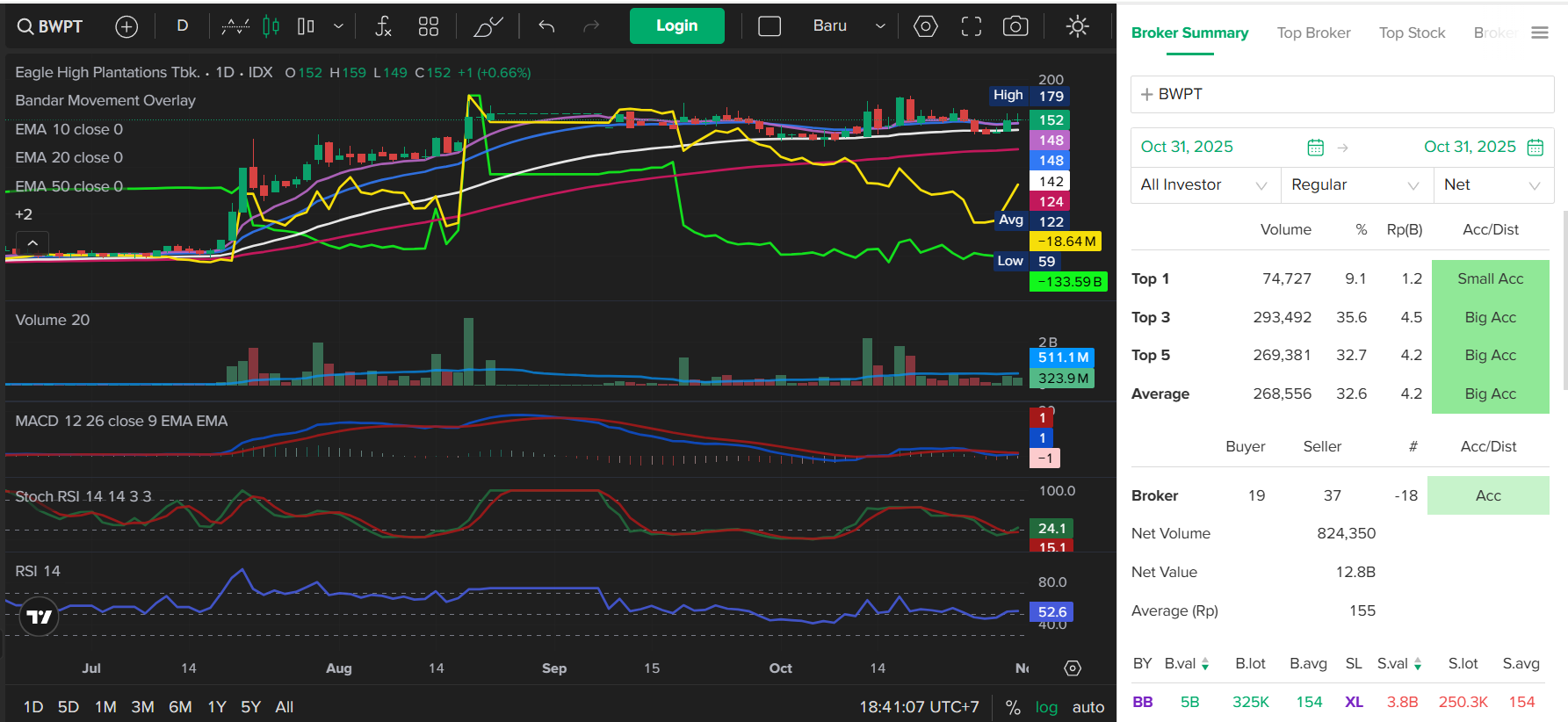Toggle log scale on the chart

tap(1046, 707)
